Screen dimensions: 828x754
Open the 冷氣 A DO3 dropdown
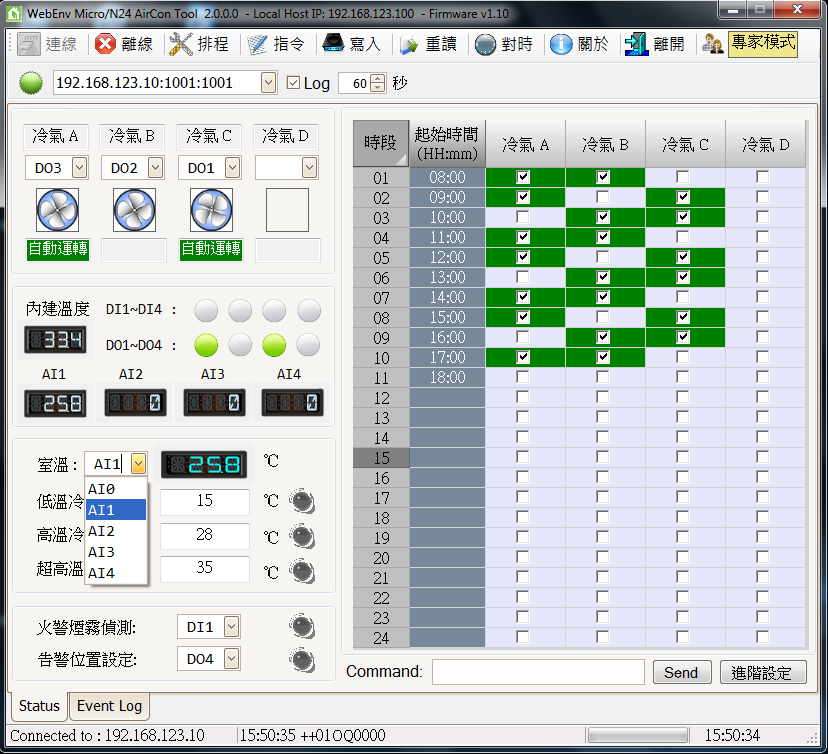point(79,168)
